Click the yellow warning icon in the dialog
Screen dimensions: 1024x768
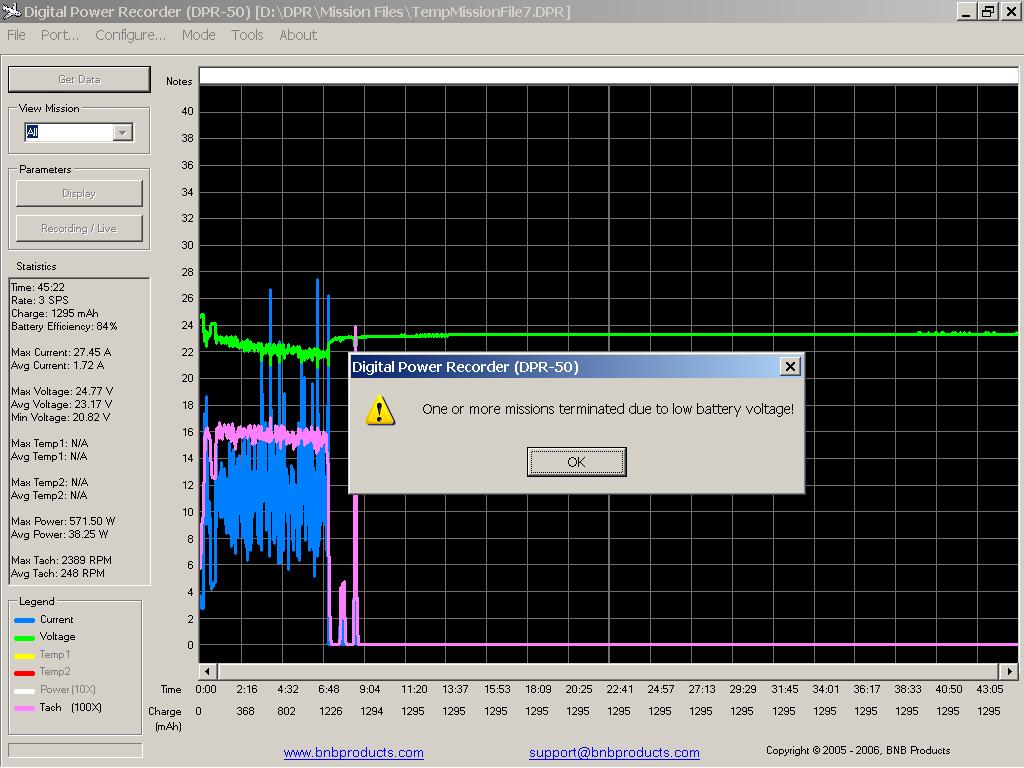click(379, 410)
